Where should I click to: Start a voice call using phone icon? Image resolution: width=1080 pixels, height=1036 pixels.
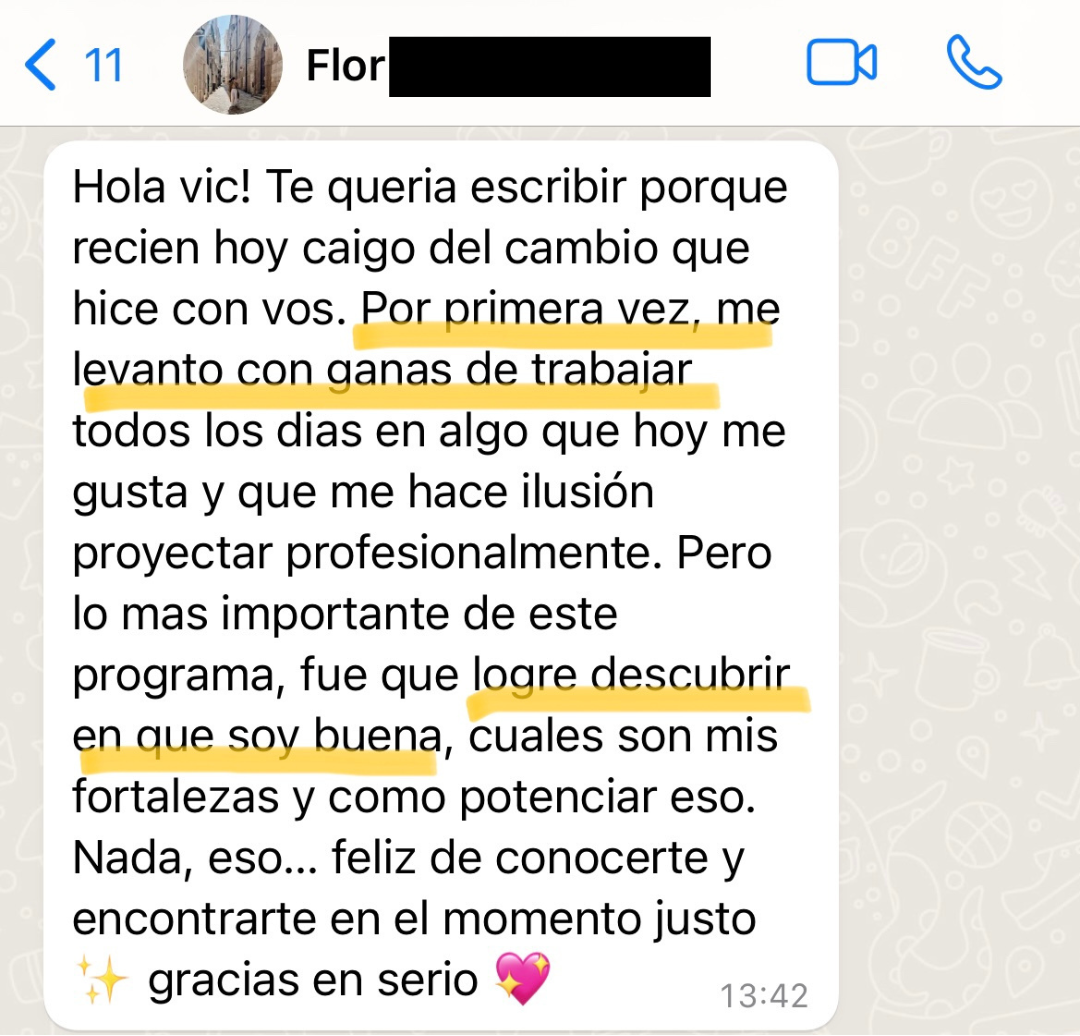point(974,63)
